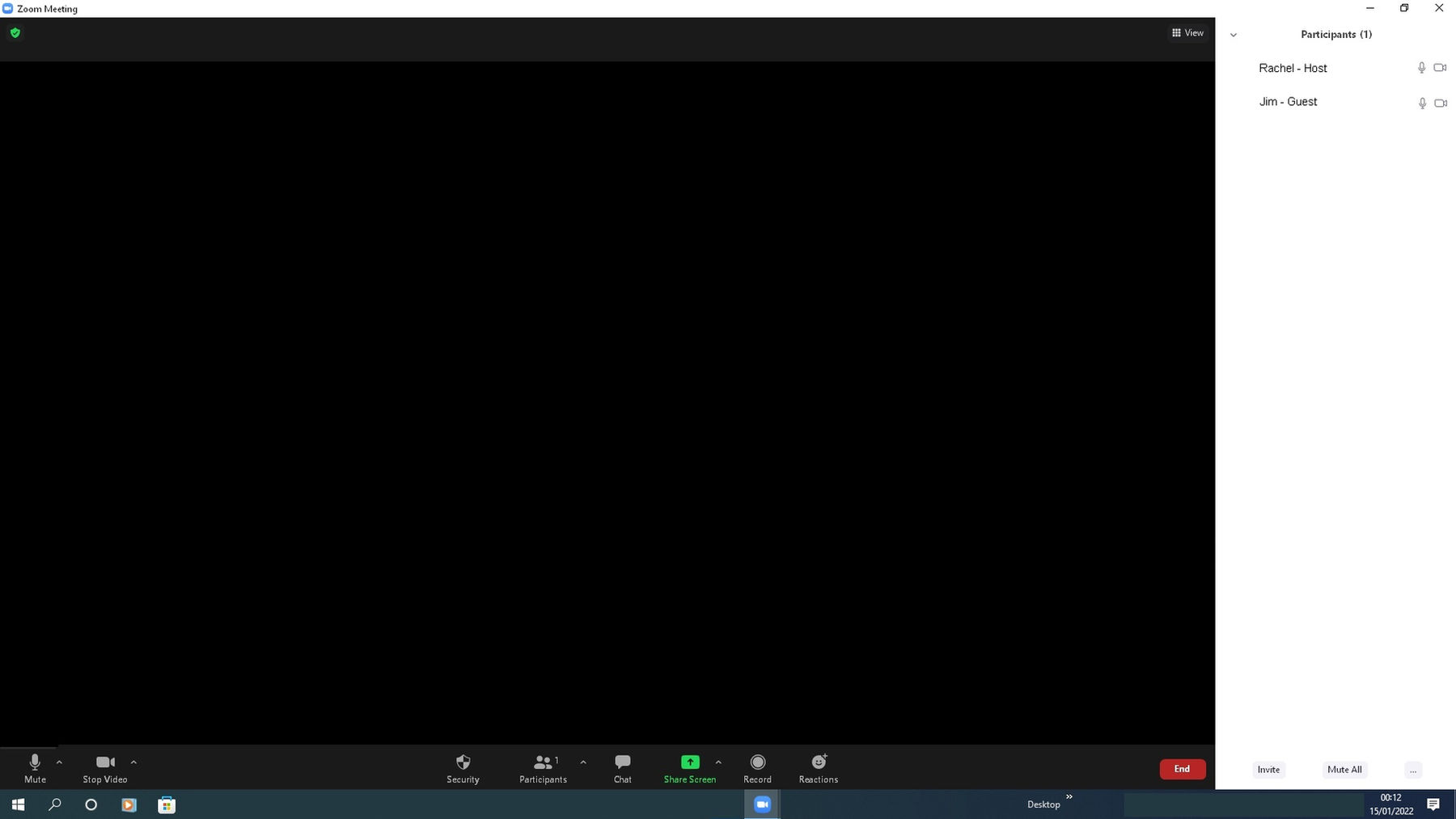Open the Windows notification center
The image size is (1456, 819).
pyautogui.click(x=1433, y=804)
